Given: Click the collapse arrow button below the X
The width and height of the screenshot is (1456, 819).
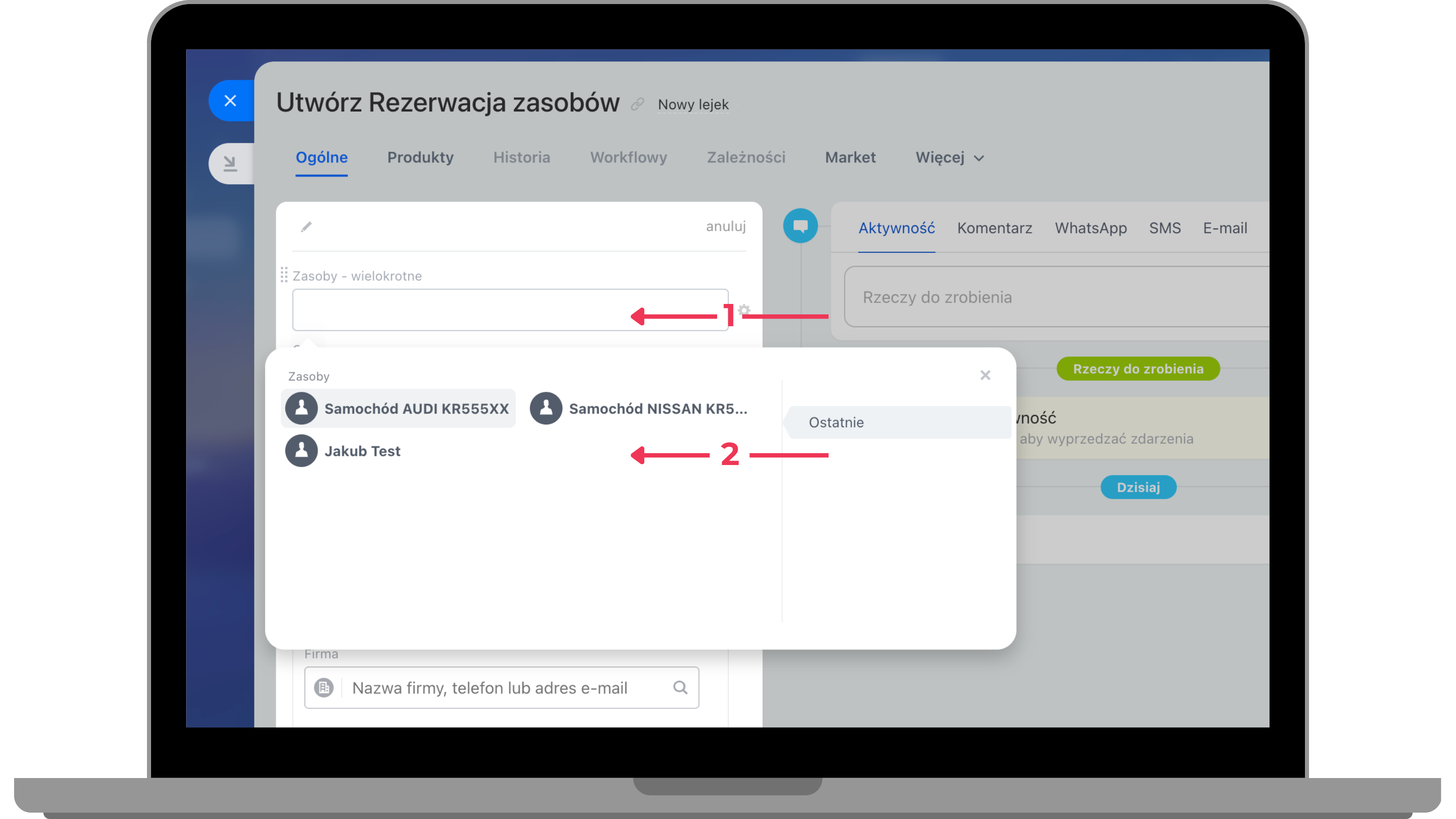Looking at the screenshot, I should tap(231, 163).
